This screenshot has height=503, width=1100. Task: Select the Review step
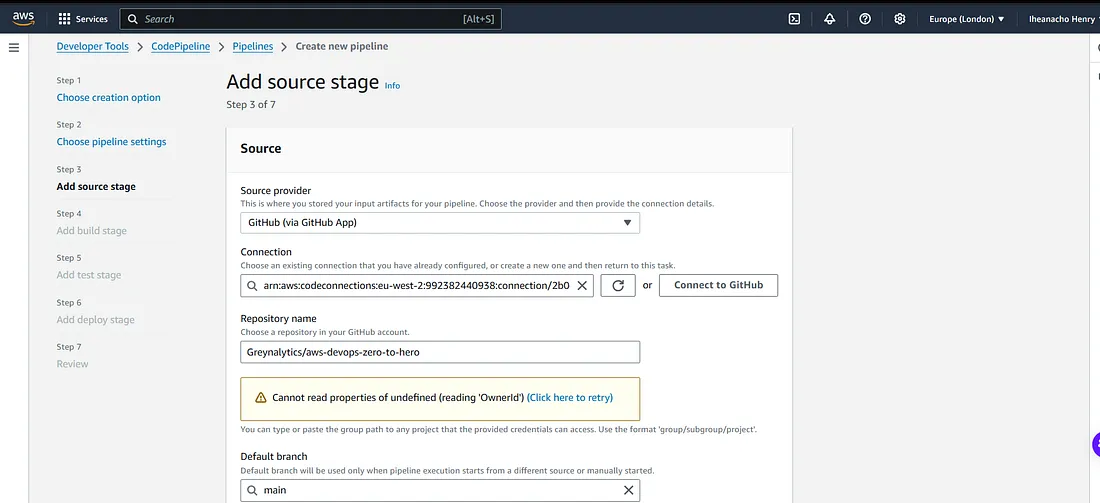tap(72, 364)
